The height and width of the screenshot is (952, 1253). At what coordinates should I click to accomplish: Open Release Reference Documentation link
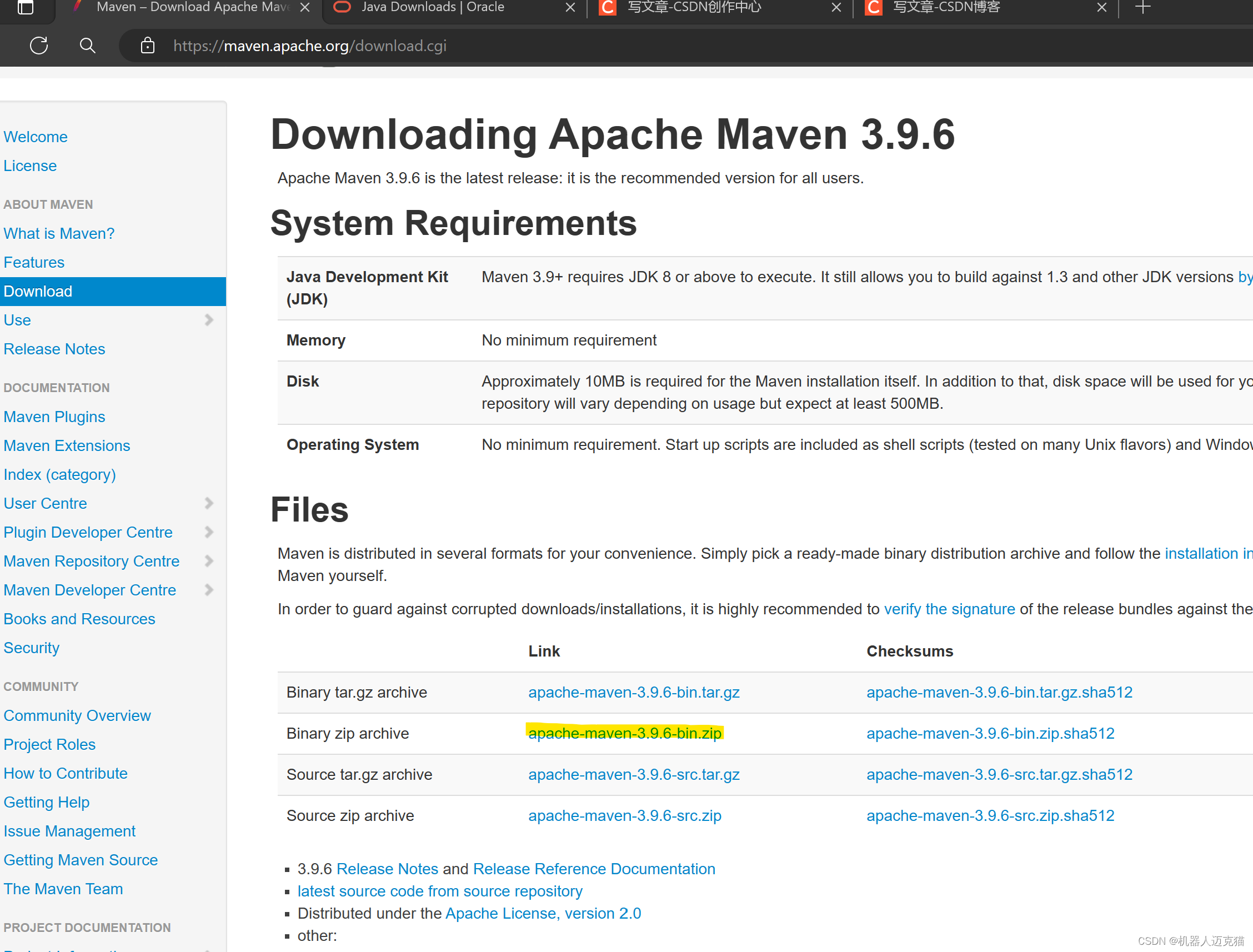click(x=594, y=869)
